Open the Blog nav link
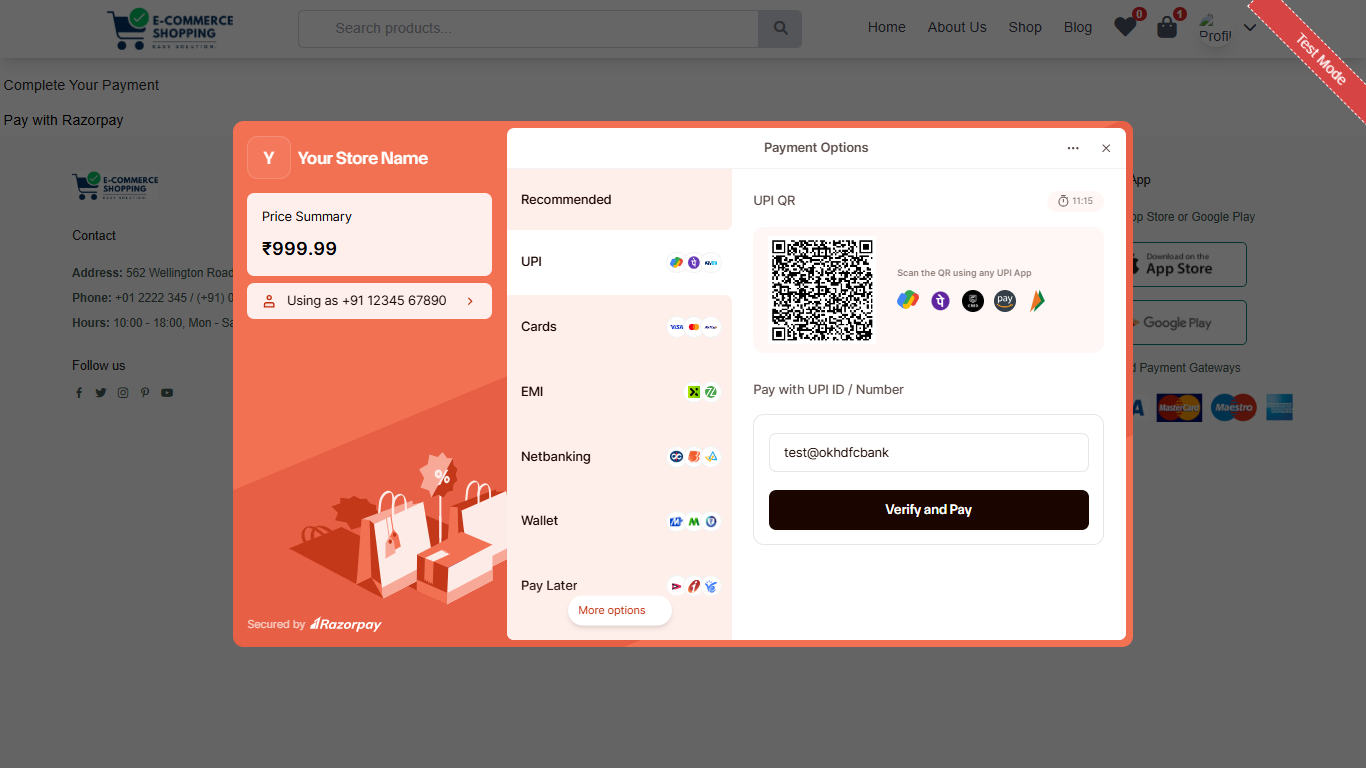The image size is (1366, 768). [x=1078, y=27]
